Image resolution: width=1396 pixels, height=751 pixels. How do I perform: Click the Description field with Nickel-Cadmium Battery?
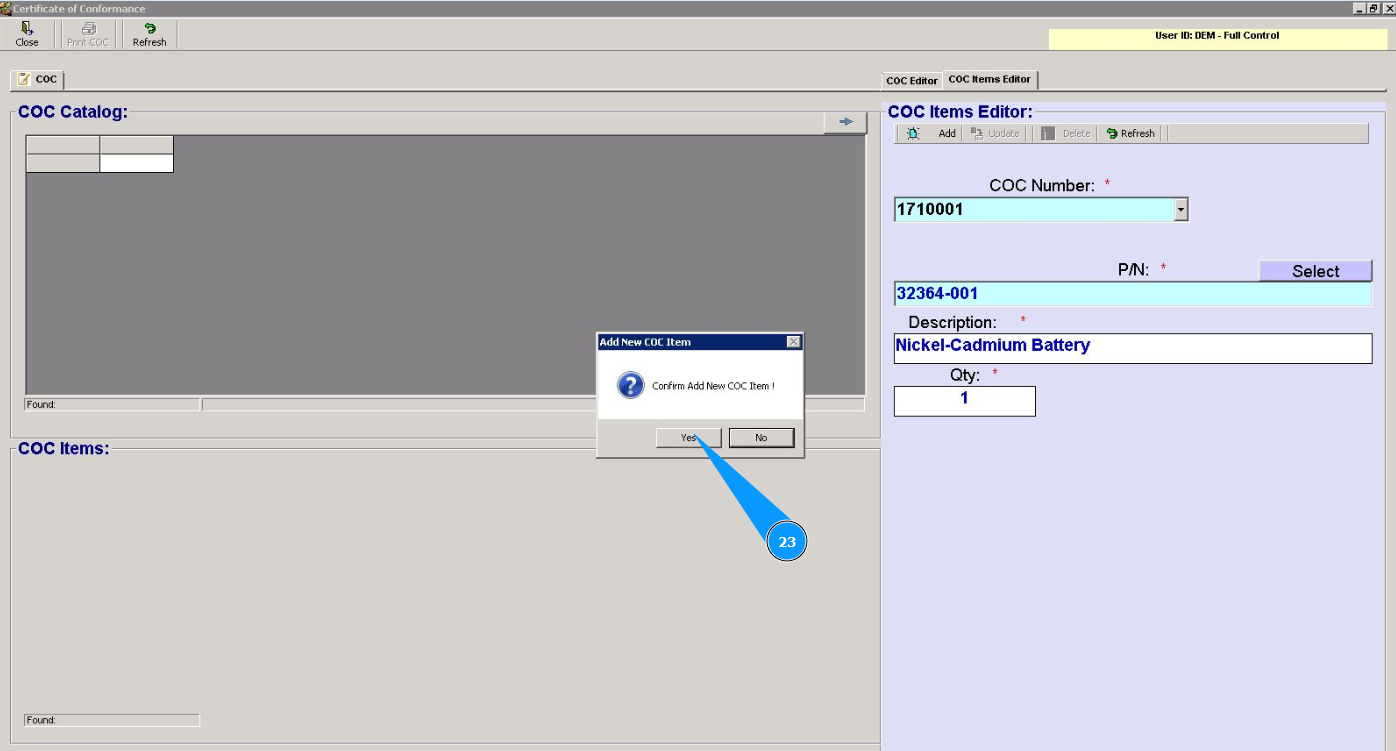1133,348
